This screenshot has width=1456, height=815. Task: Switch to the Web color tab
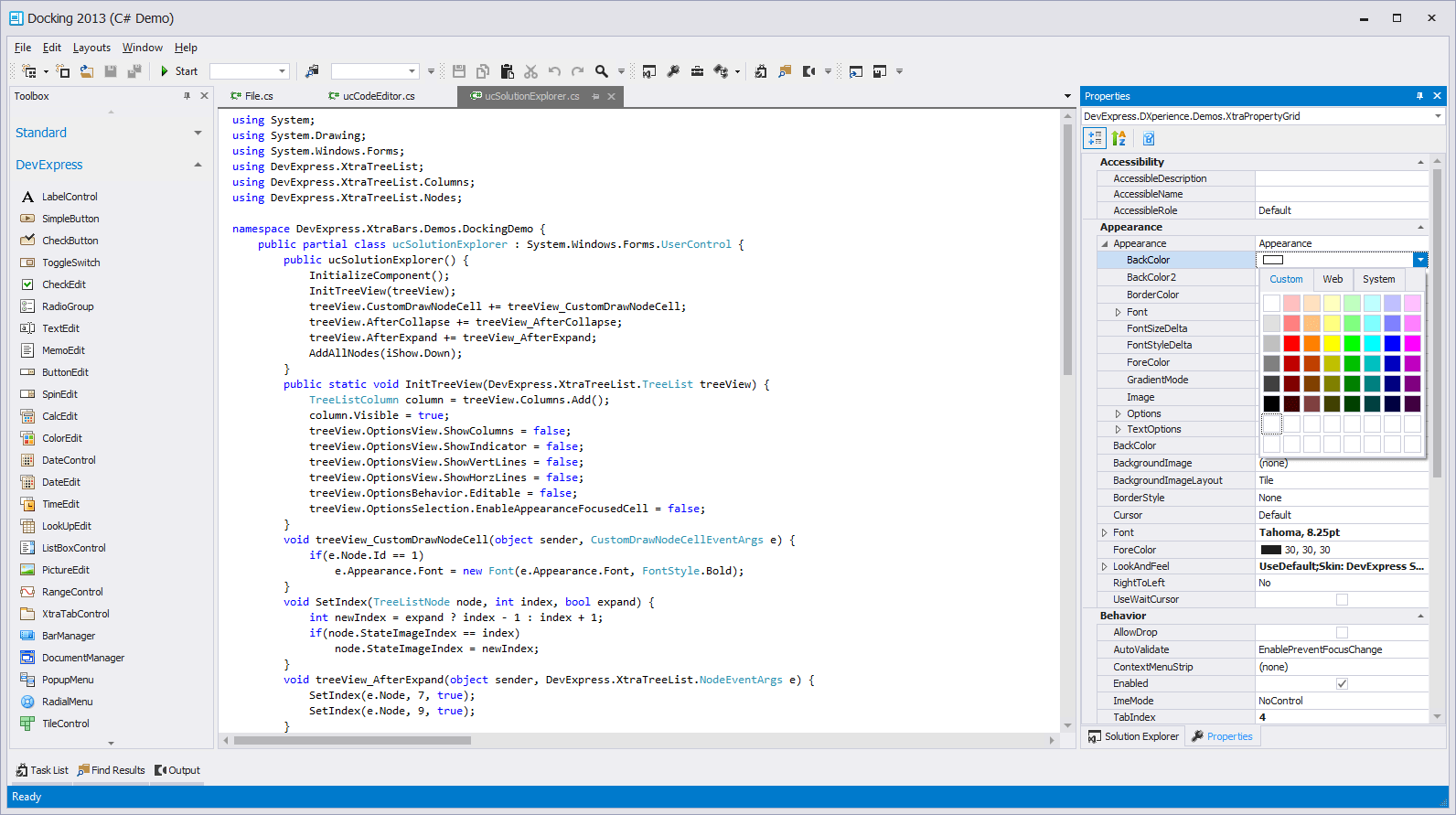pyautogui.click(x=1333, y=279)
